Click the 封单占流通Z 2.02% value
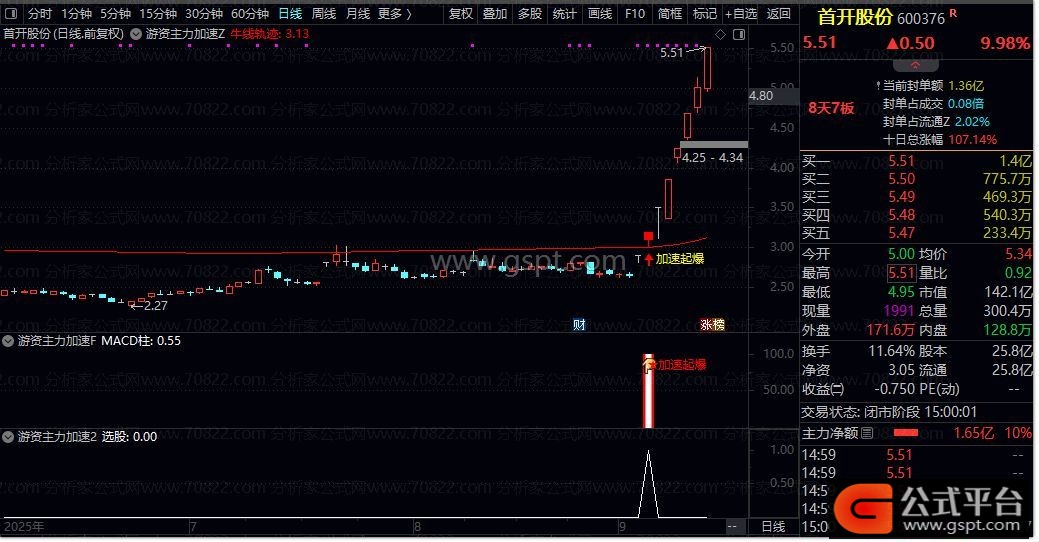This screenshot has width=1039, height=542. click(972, 122)
